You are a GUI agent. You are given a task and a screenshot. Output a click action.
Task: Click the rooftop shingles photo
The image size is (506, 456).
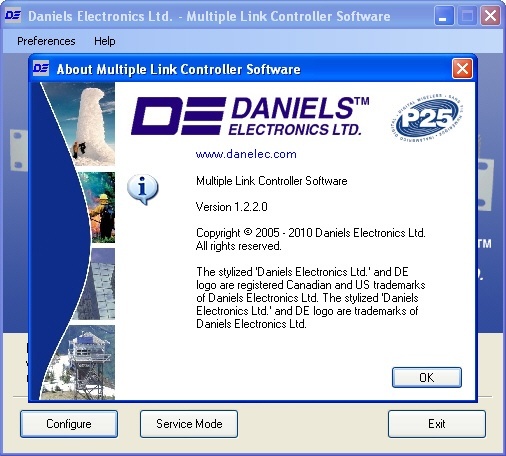point(94,284)
